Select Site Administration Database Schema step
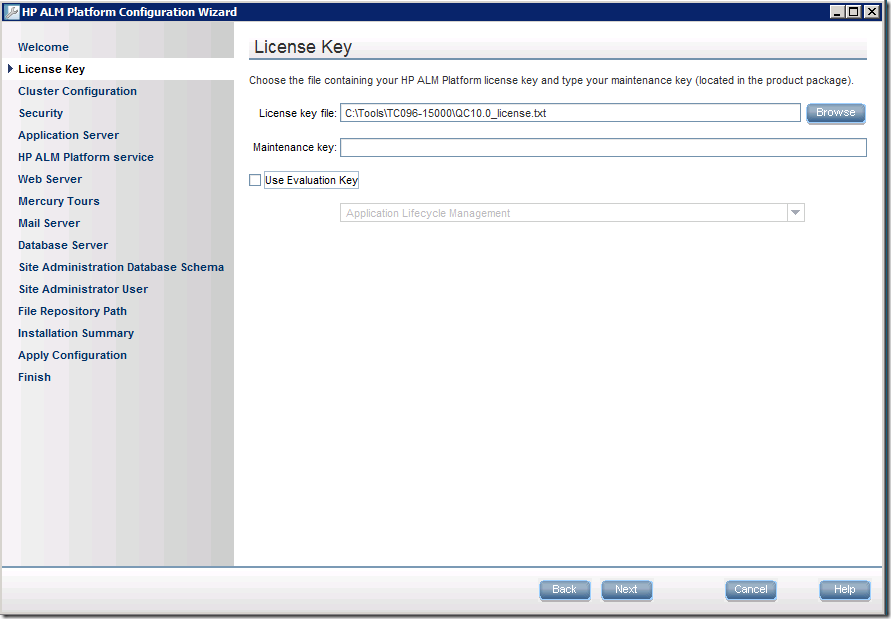The image size is (891, 619). point(121,267)
